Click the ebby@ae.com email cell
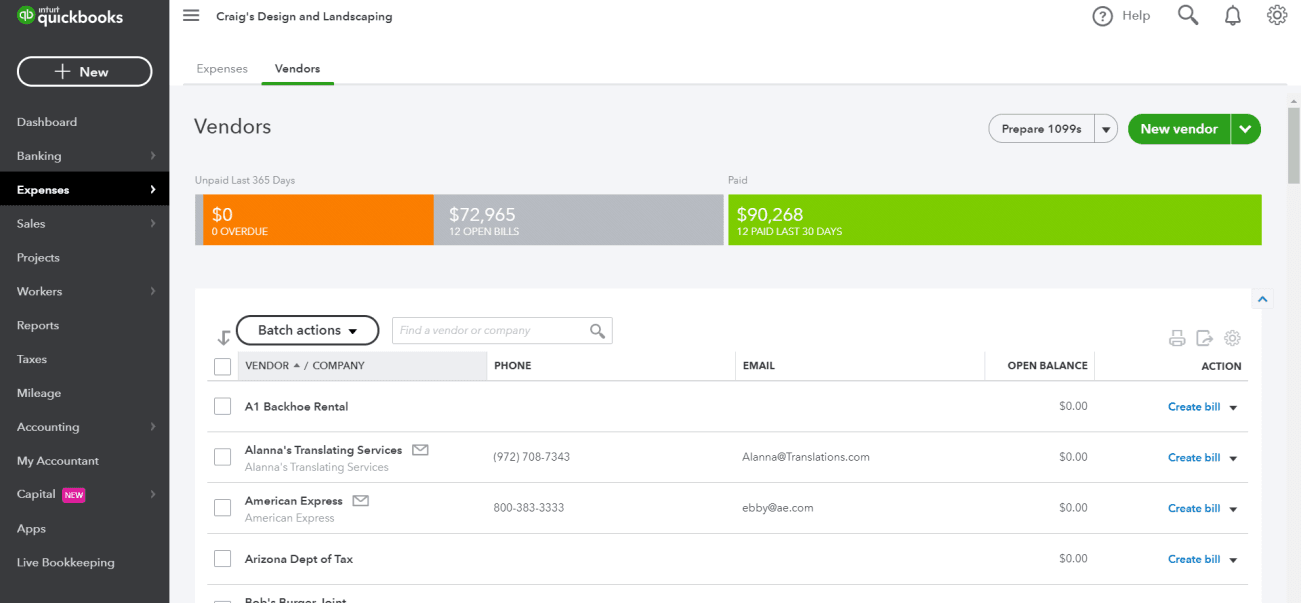This screenshot has height=603, width=1301. [778, 508]
